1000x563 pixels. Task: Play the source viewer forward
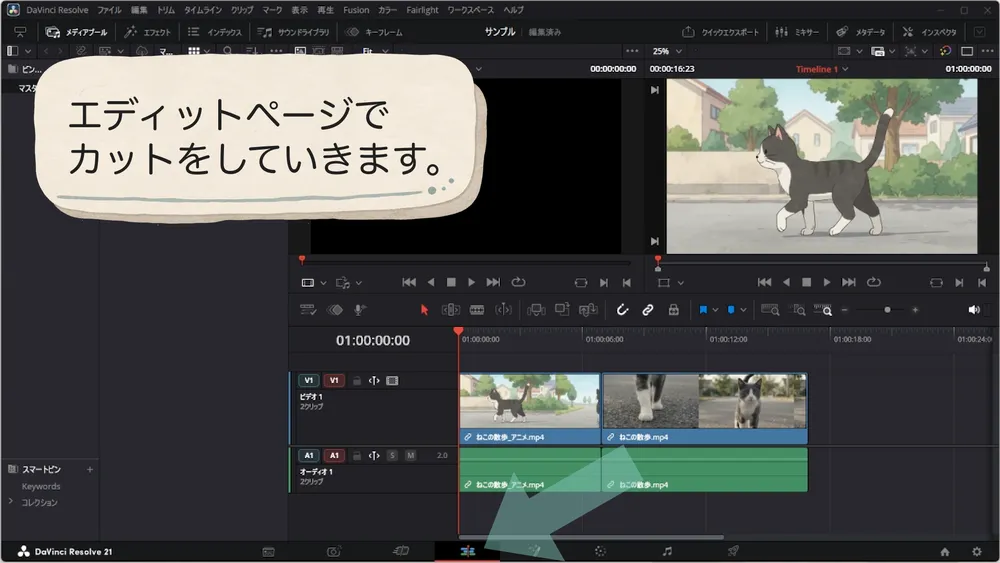click(471, 282)
